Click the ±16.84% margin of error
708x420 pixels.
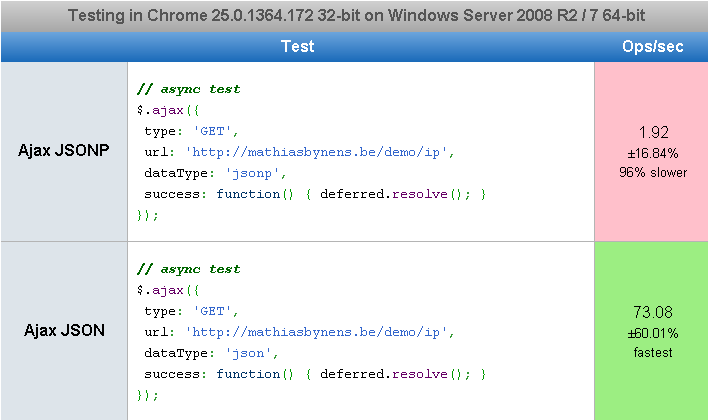tap(653, 153)
